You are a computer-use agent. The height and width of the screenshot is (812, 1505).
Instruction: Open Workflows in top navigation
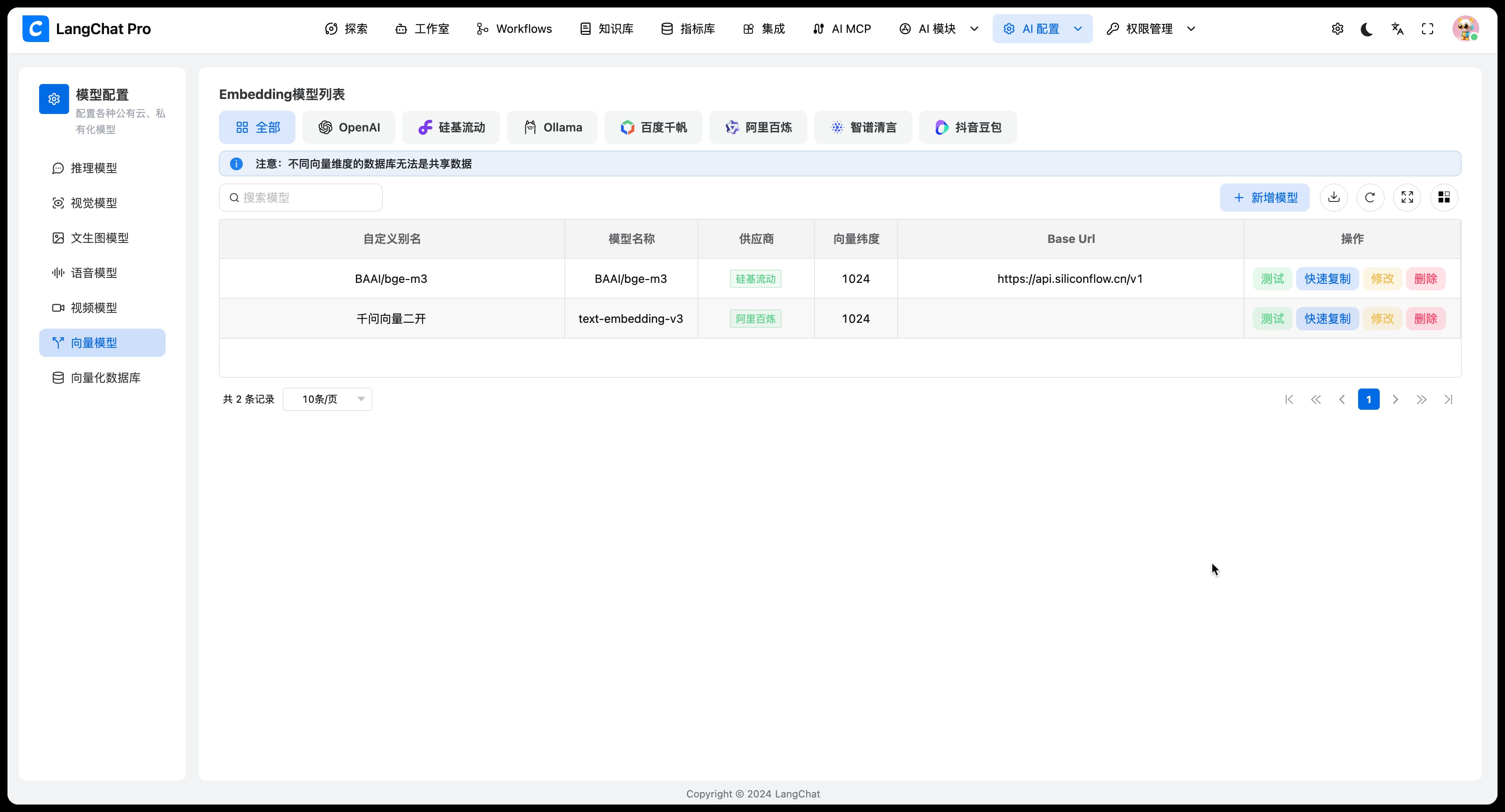coord(514,29)
